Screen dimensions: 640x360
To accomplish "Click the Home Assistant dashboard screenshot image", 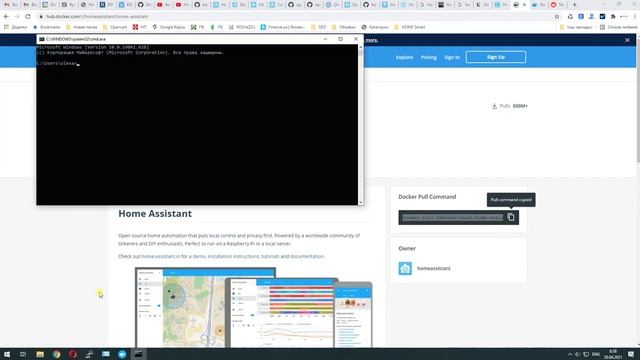I will [x=253, y=307].
